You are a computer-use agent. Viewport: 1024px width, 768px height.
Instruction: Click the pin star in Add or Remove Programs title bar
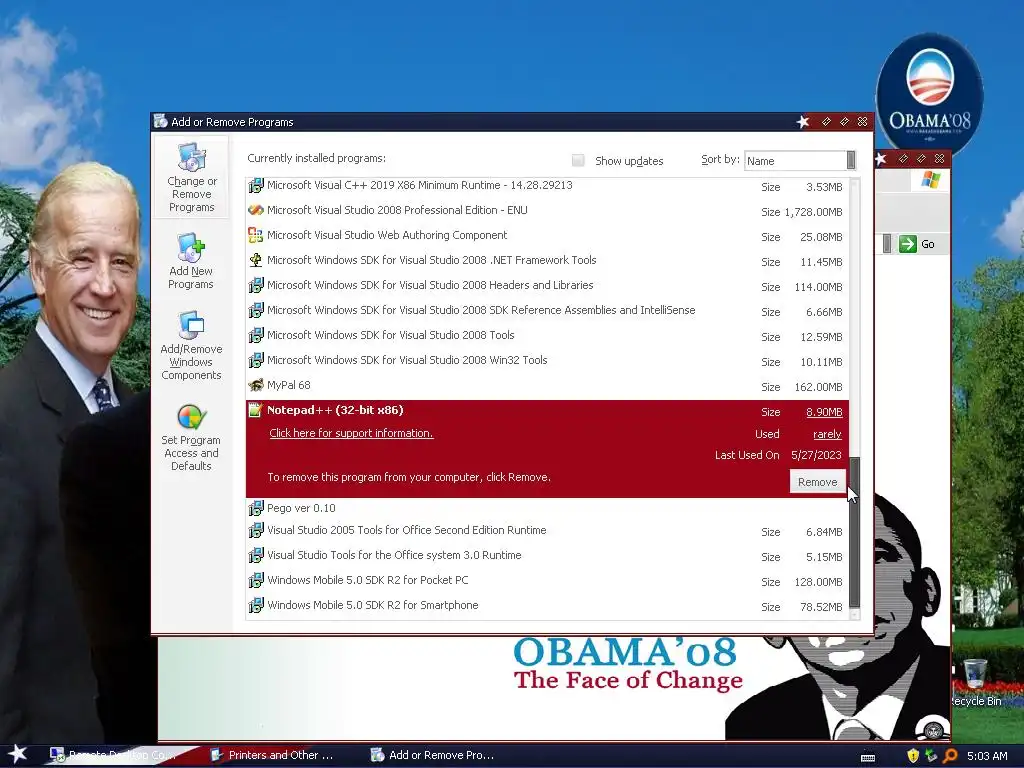pos(803,122)
